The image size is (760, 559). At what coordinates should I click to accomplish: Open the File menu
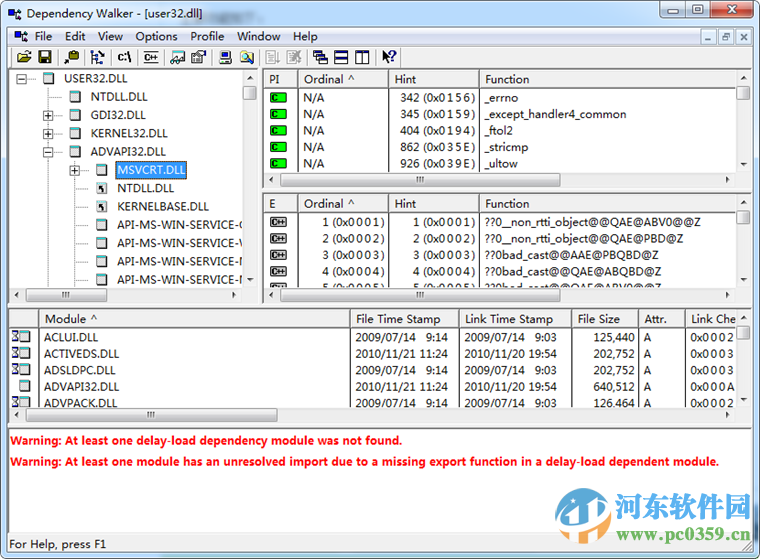pyautogui.click(x=43, y=36)
